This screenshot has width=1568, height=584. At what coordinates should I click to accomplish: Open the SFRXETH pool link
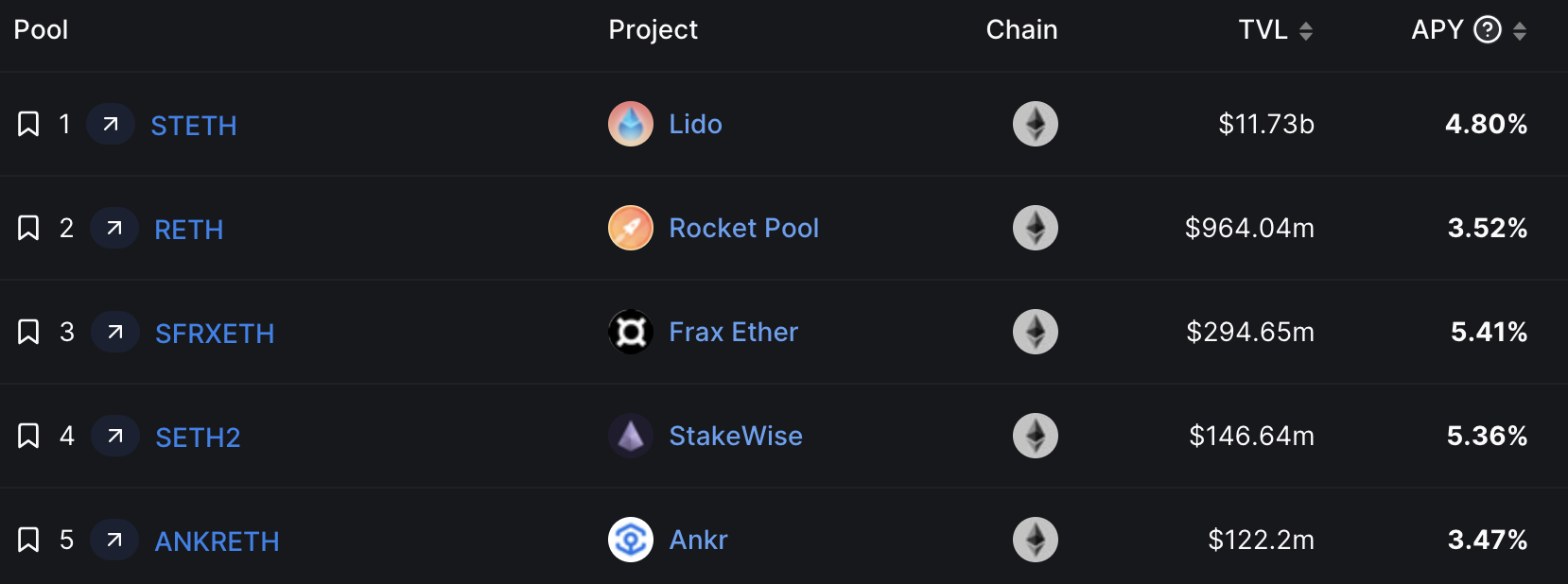coord(215,334)
